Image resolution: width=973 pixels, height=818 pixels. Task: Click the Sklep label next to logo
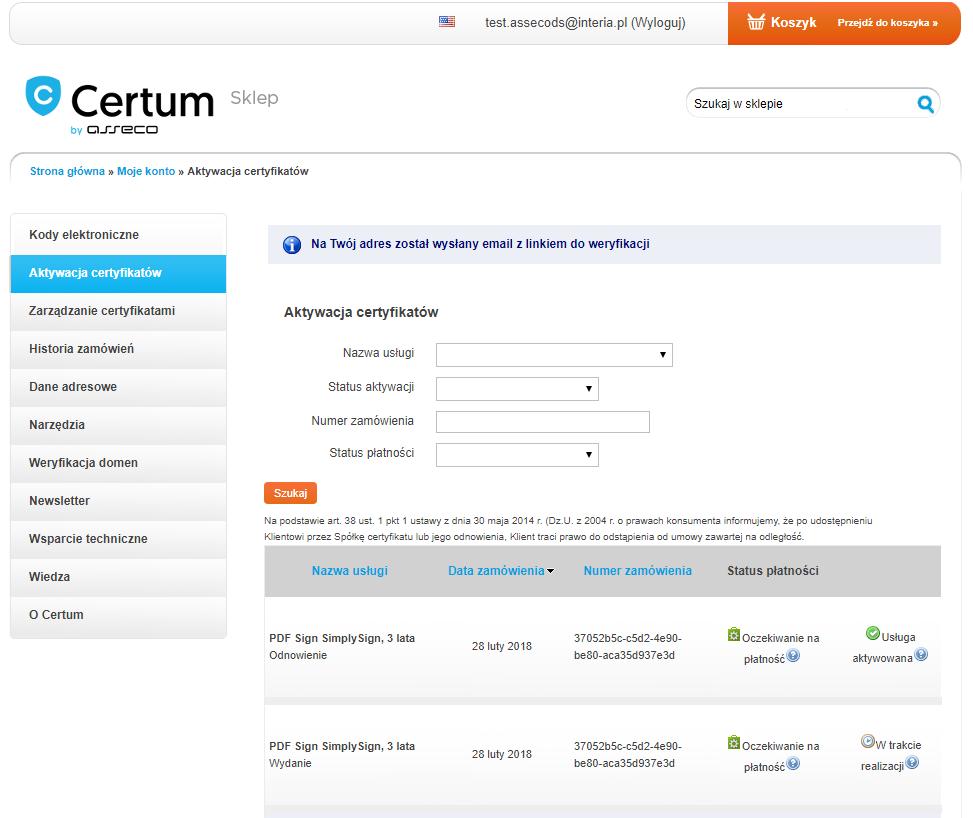[x=254, y=97]
